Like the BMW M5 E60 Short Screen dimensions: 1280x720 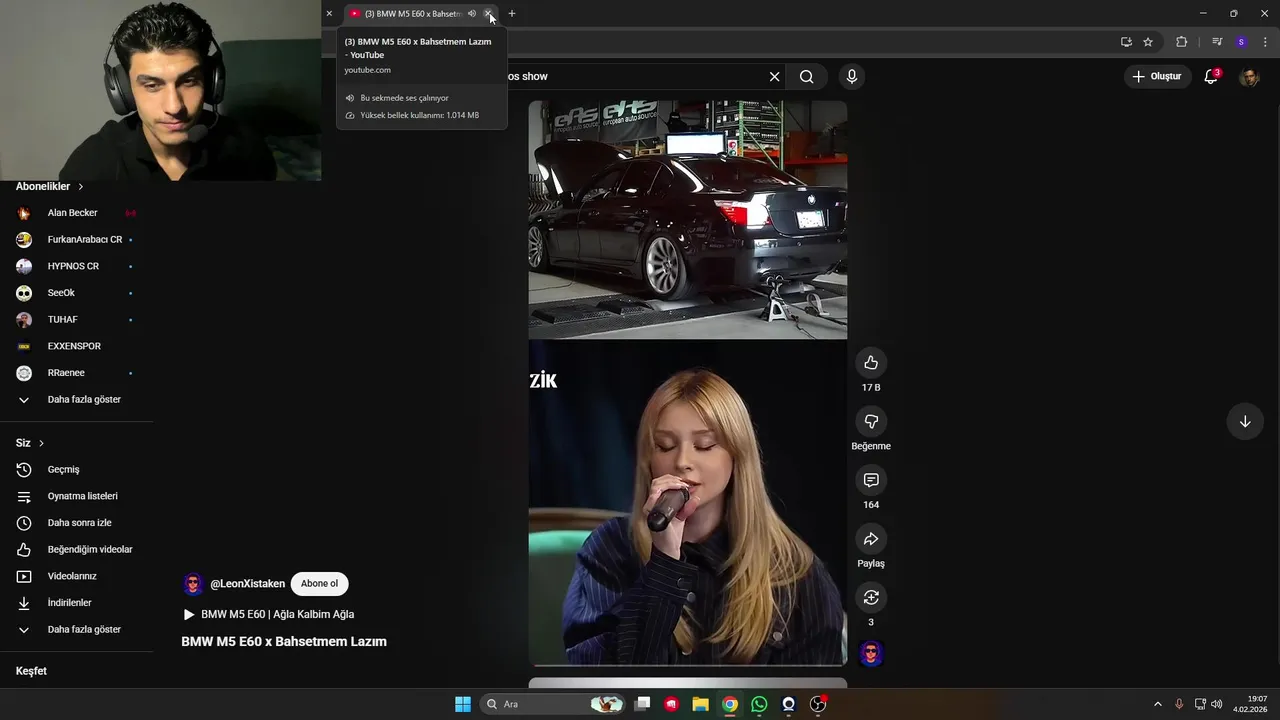pyautogui.click(x=871, y=363)
